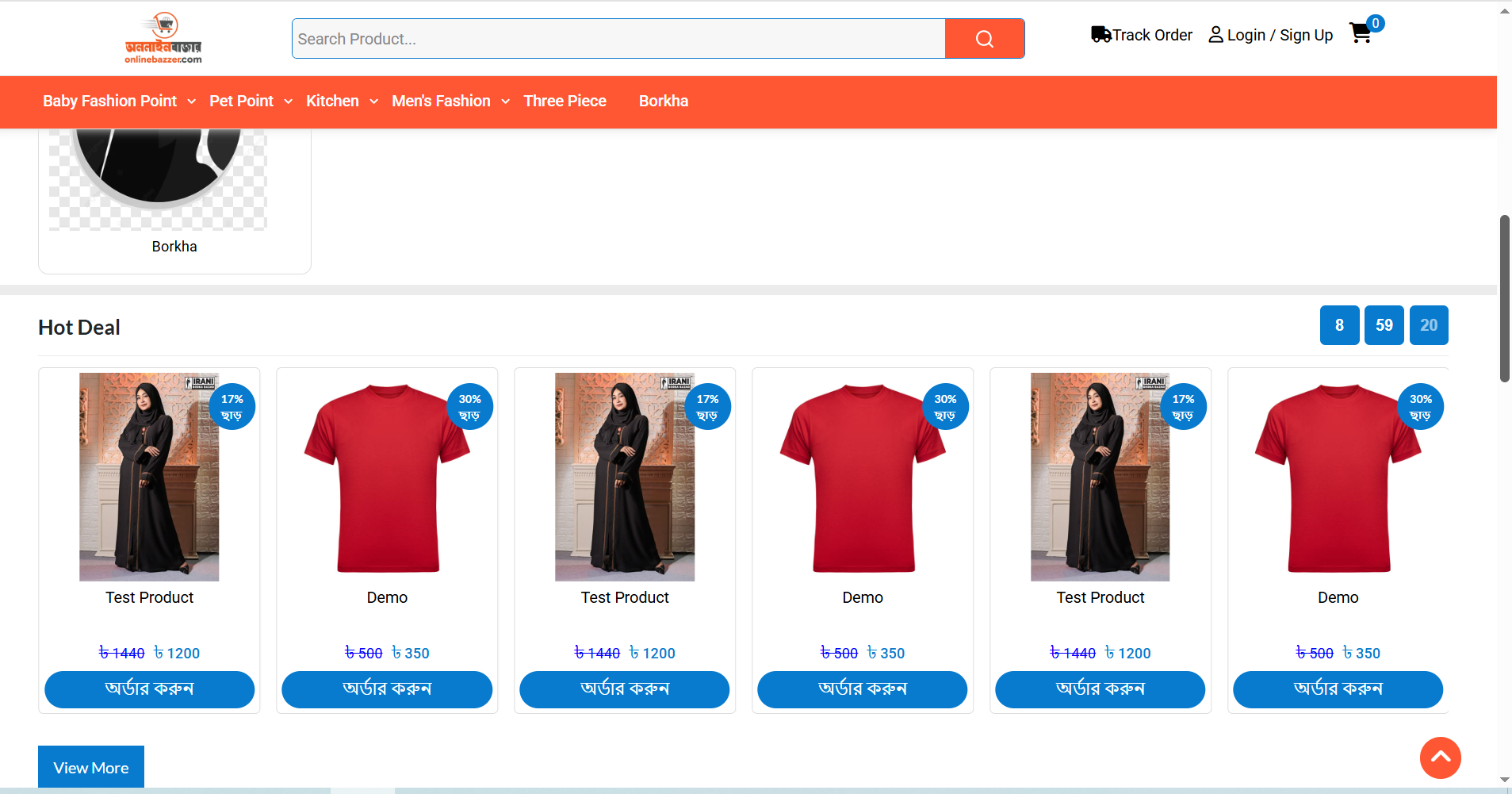Click the 17% ছাড় badge on first Test Product
Image resolution: width=1512 pixels, height=794 pixels.
tap(232, 405)
